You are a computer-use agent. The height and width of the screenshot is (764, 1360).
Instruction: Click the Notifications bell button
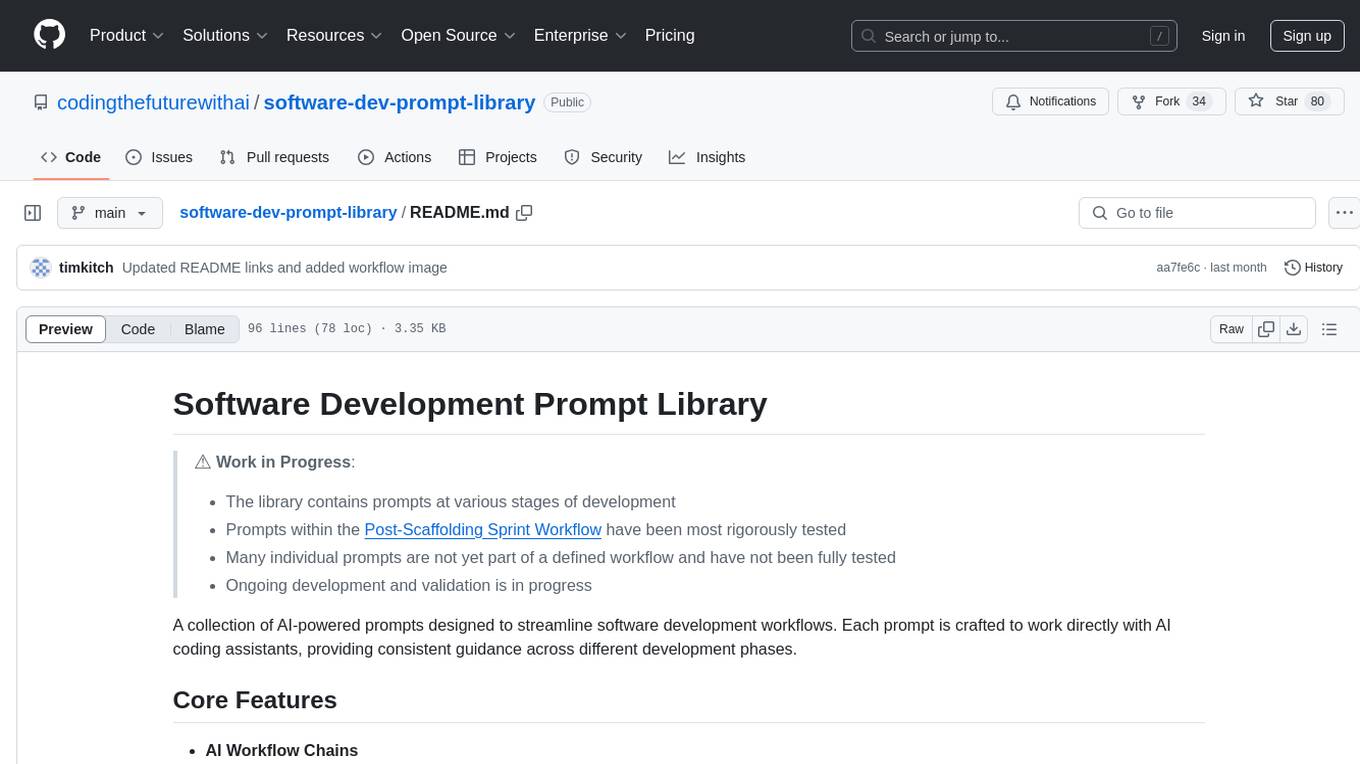tap(1050, 101)
